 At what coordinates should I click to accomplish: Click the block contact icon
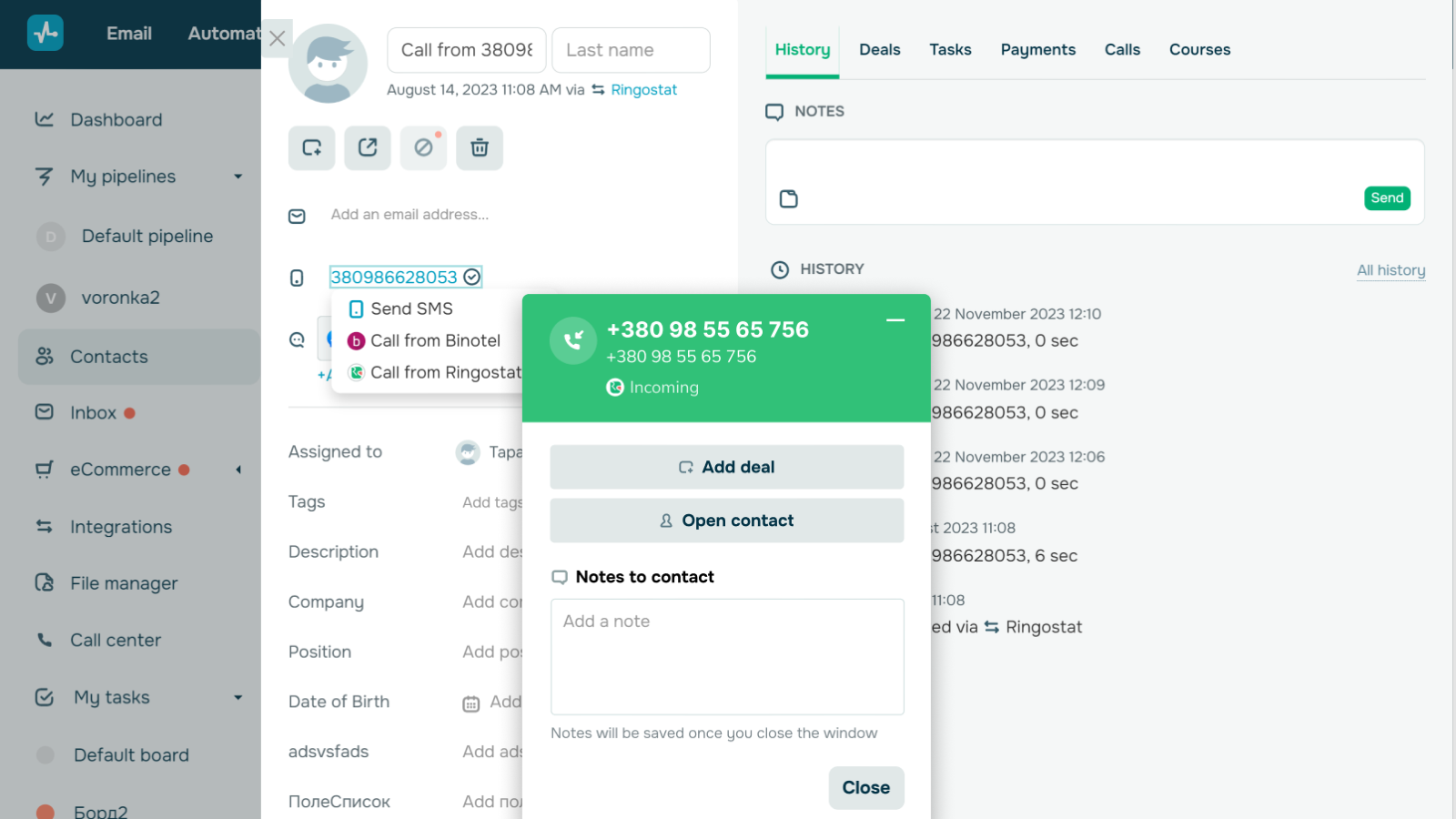pyautogui.click(x=423, y=148)
